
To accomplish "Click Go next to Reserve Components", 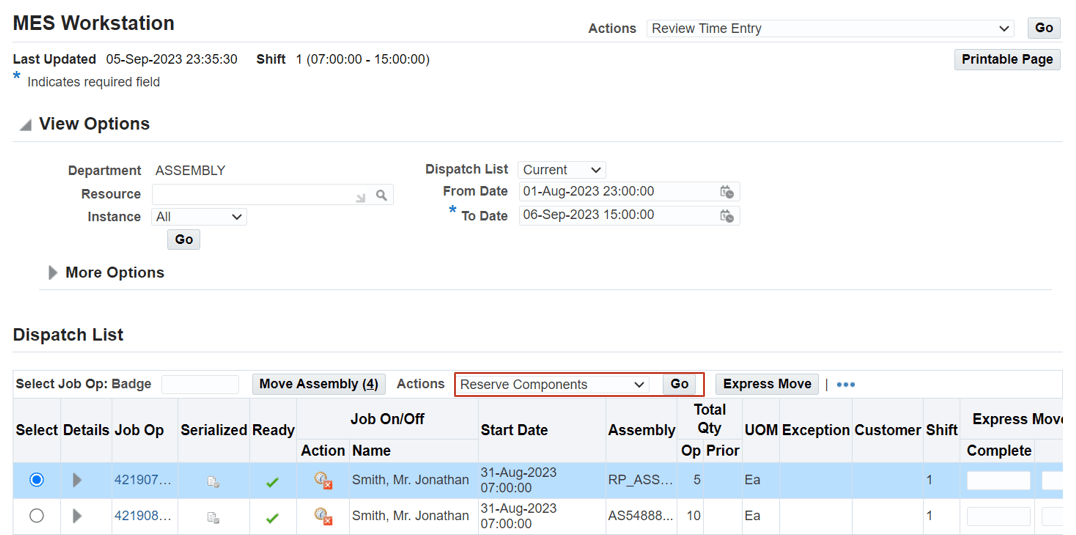I will click(679, 384).
